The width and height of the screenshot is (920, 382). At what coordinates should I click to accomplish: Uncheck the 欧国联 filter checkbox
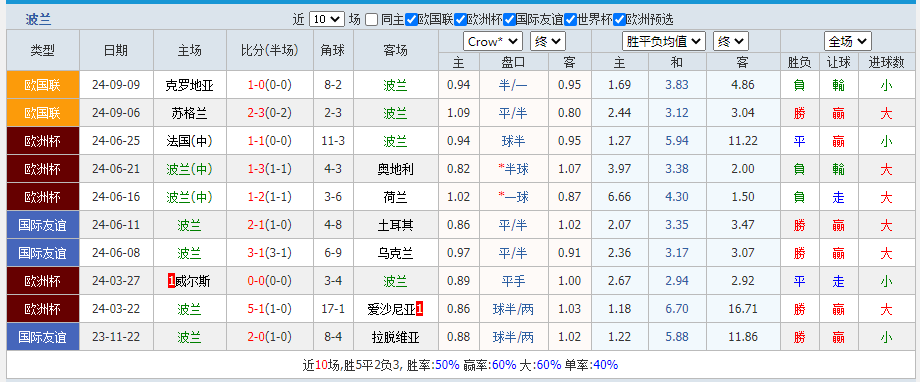[x=411, y=19]
